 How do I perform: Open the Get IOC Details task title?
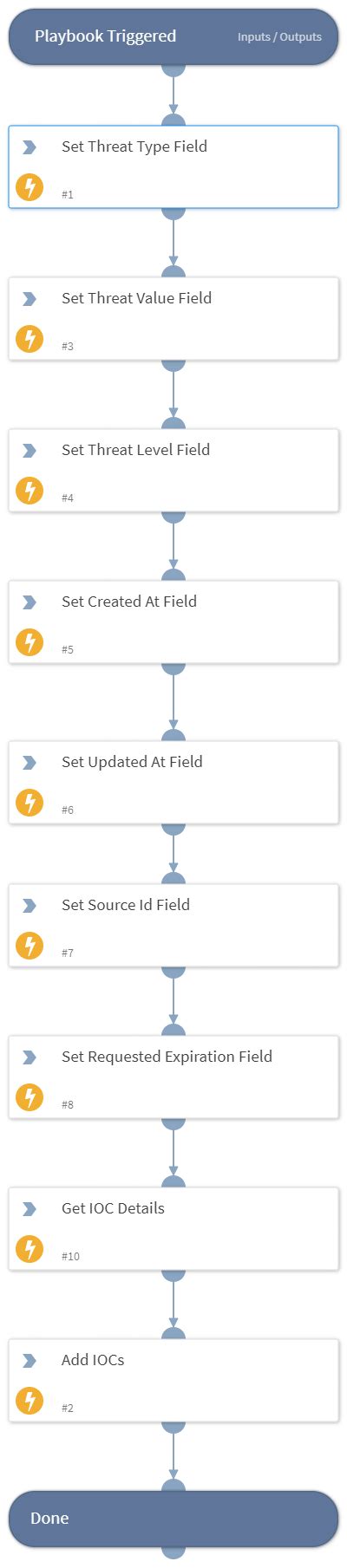113,1208
